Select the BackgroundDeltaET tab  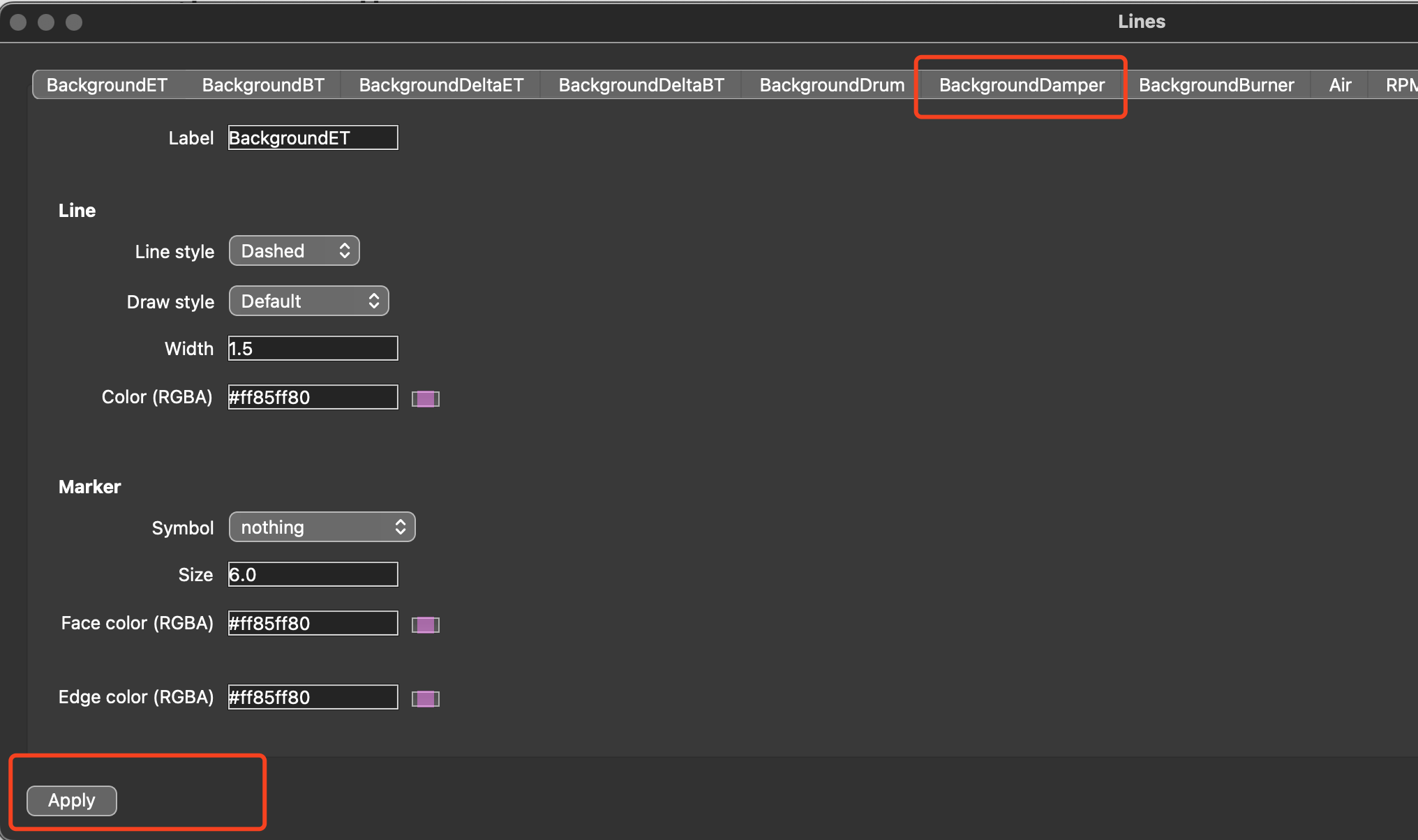441,85
